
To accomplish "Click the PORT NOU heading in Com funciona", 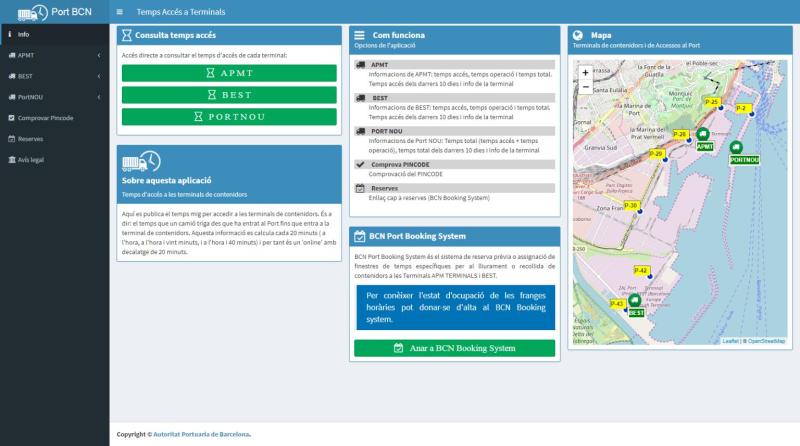I will (387, 131).
